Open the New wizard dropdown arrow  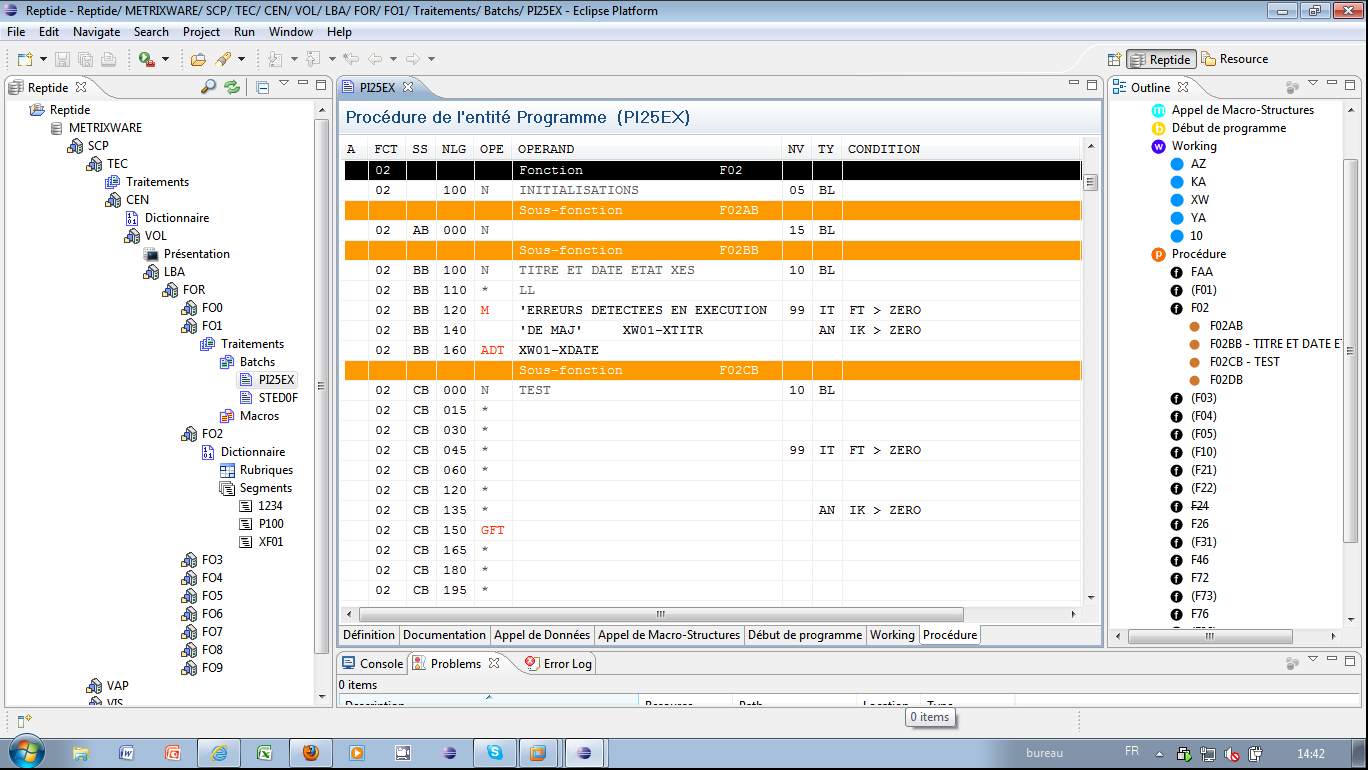click(42, 59)
